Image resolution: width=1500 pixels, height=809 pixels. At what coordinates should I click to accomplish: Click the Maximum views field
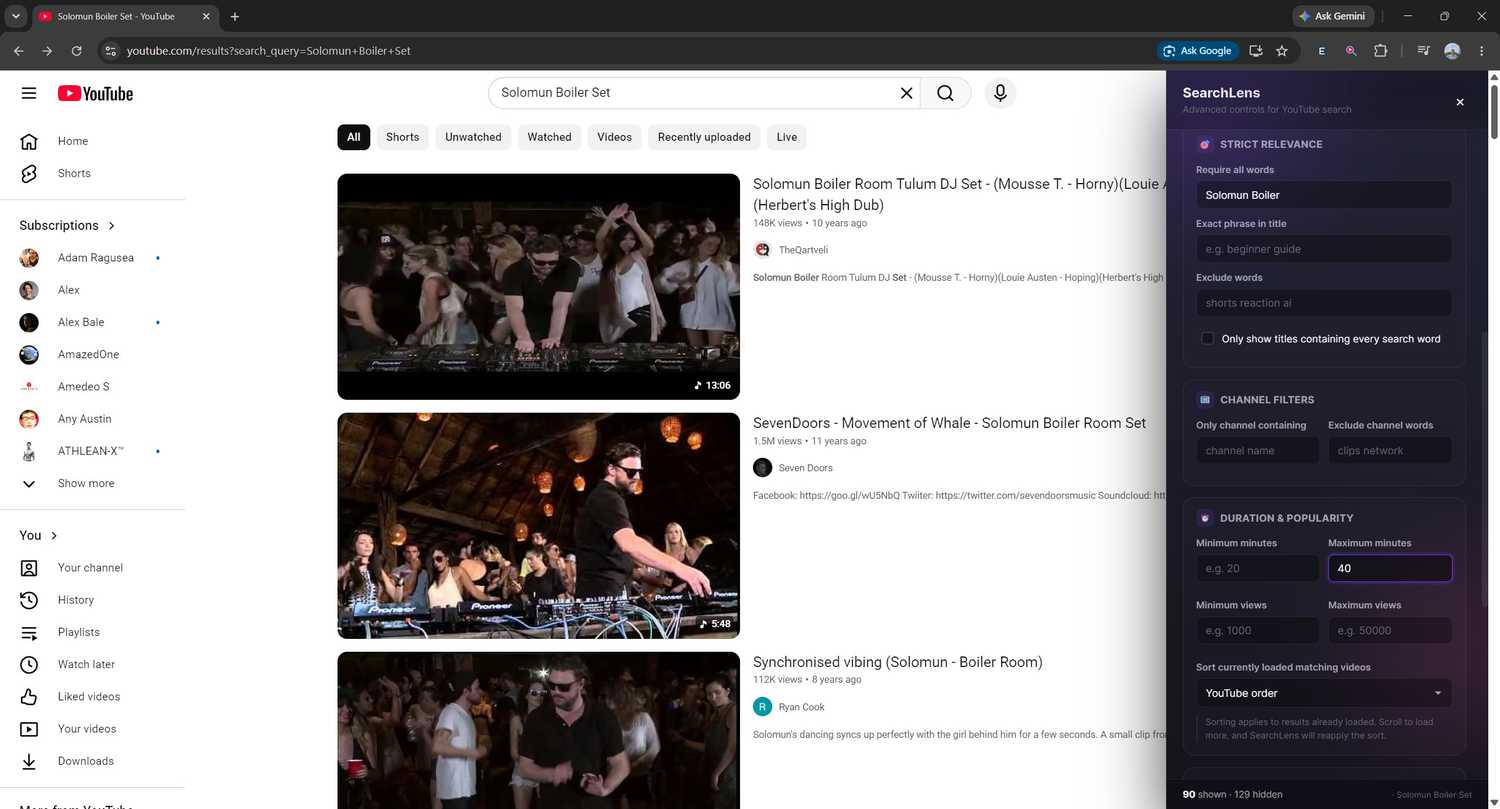pyautogui.click(x=1390, y=630)
